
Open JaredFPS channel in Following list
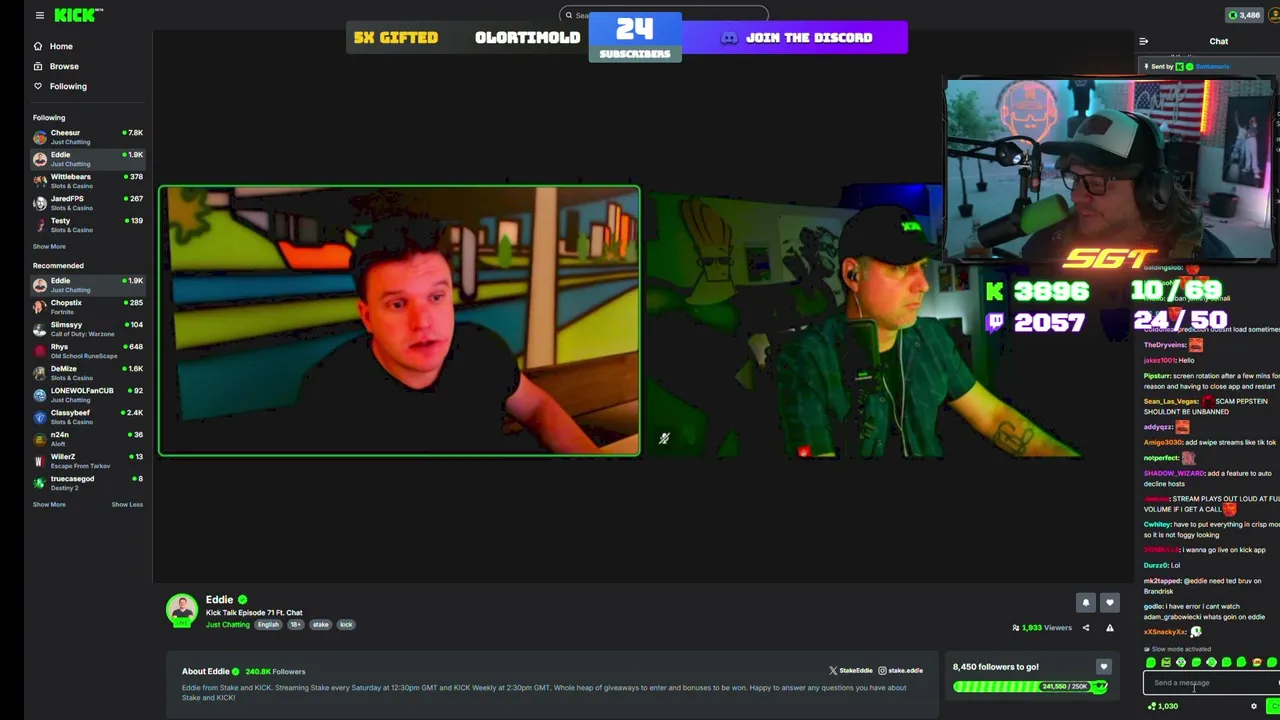(88, 203)
